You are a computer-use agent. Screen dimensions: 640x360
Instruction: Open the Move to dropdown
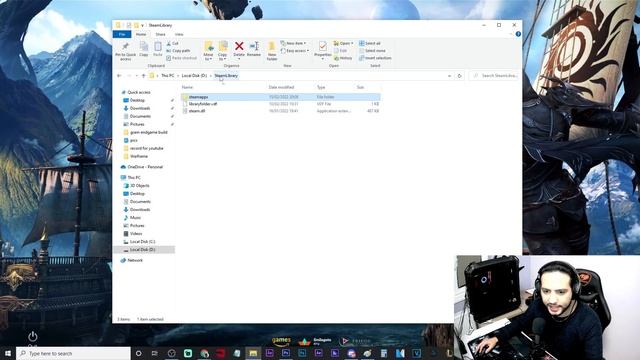pos(208,57)
